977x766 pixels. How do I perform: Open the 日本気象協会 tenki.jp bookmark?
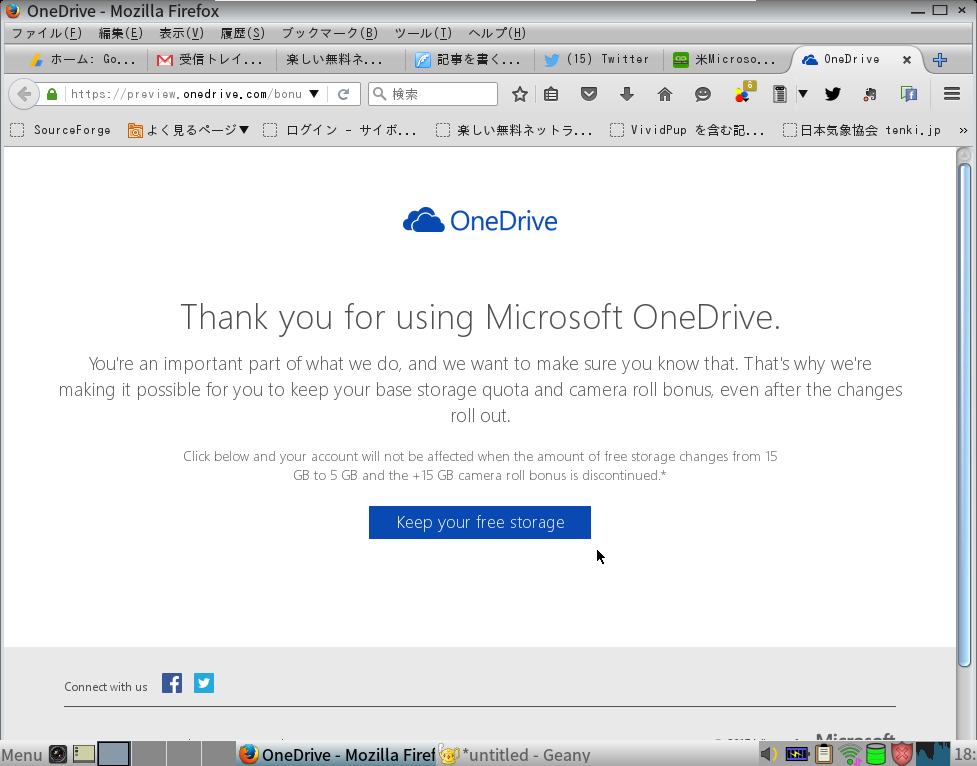click(x=862, y=130)
